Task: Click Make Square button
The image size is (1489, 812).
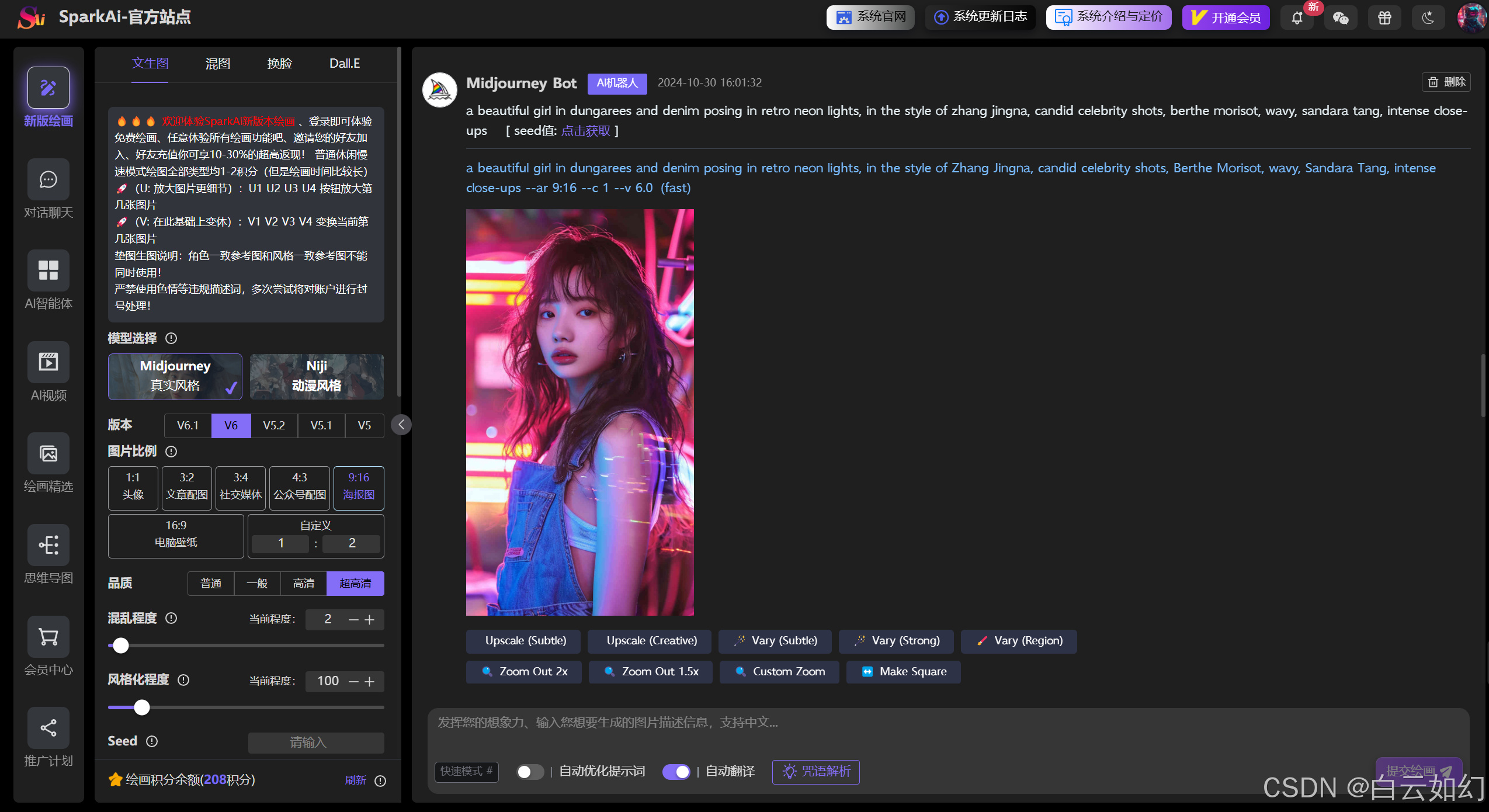Action: pyautogui.click(x=904, y=672)
